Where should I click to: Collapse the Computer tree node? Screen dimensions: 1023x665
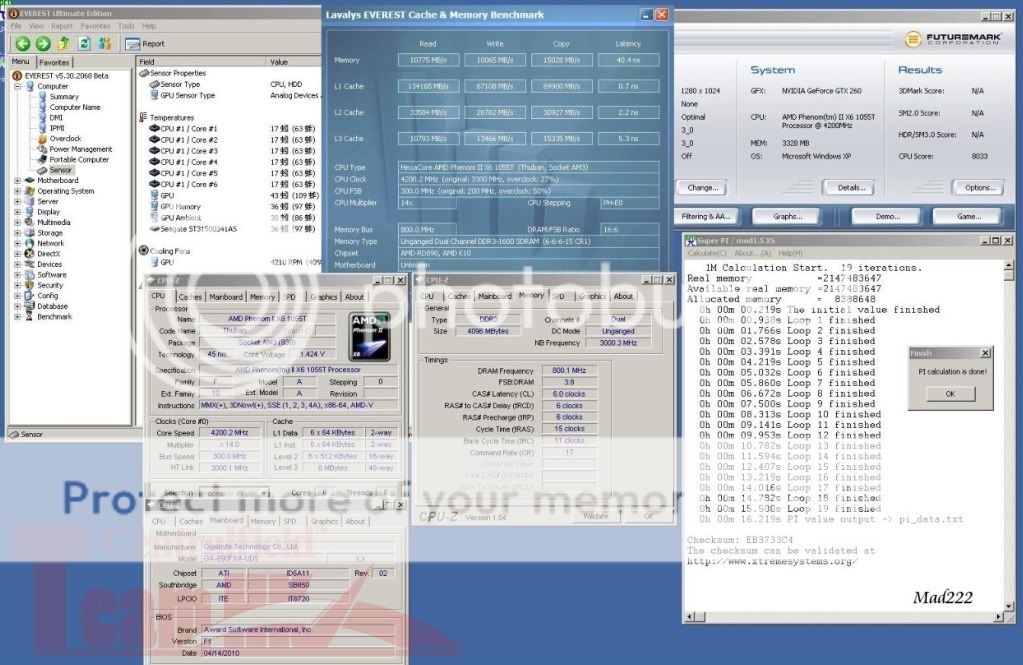[17, 86]
